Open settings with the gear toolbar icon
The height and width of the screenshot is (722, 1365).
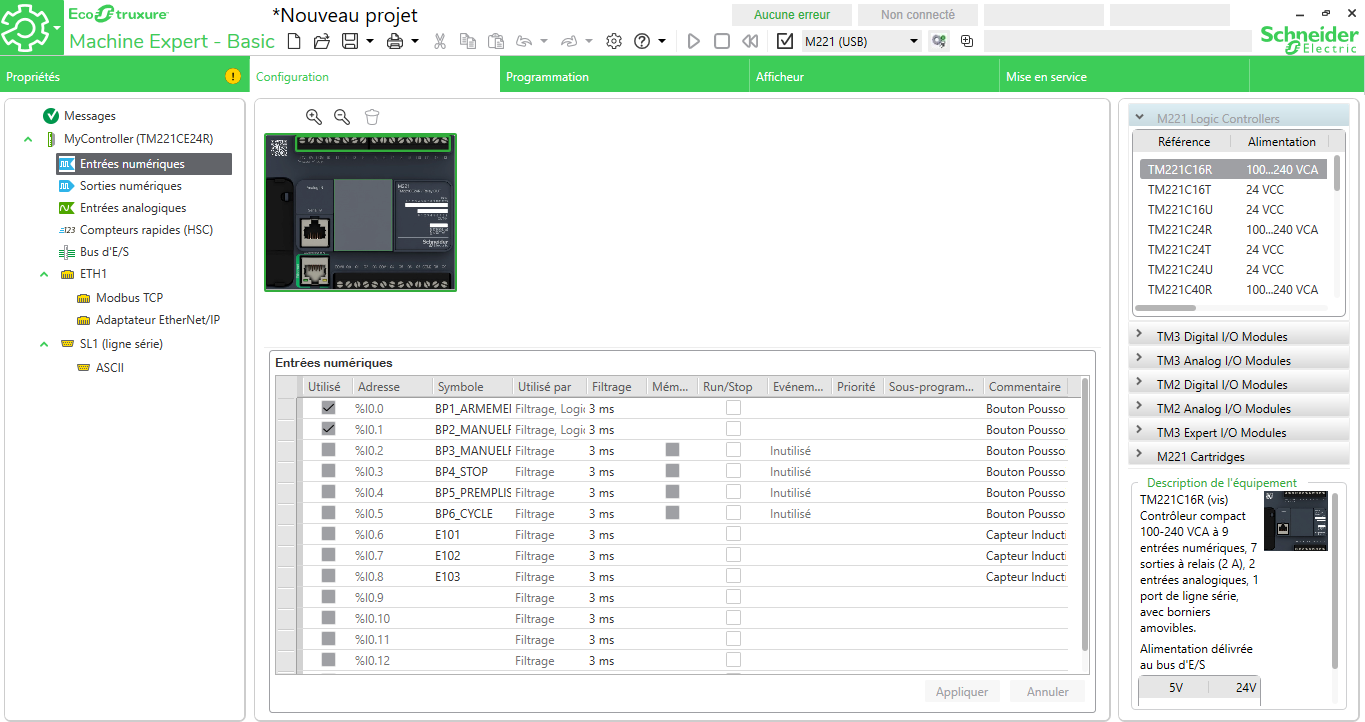point(614,41)
